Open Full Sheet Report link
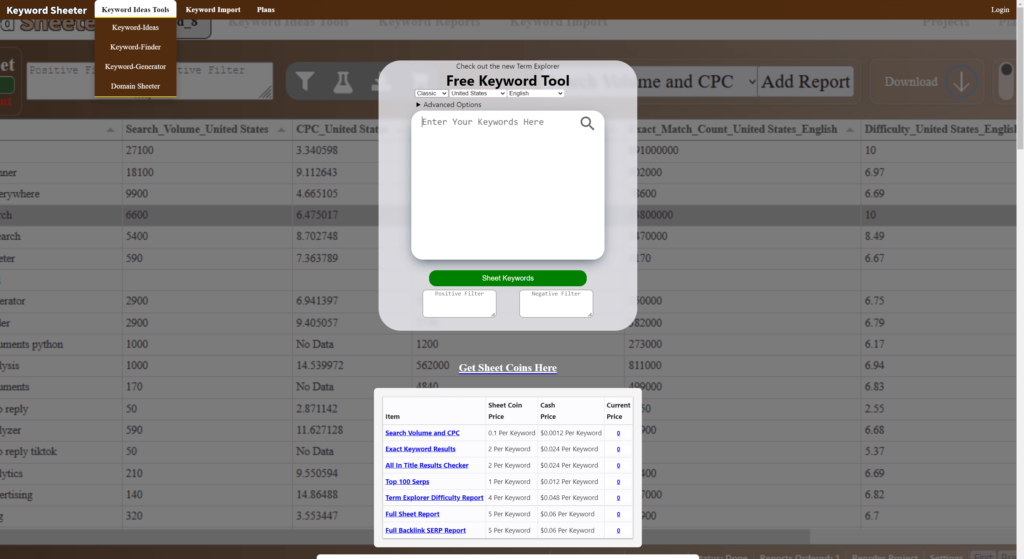Screen dimensions: 1024x559 [x=412, y=514]
